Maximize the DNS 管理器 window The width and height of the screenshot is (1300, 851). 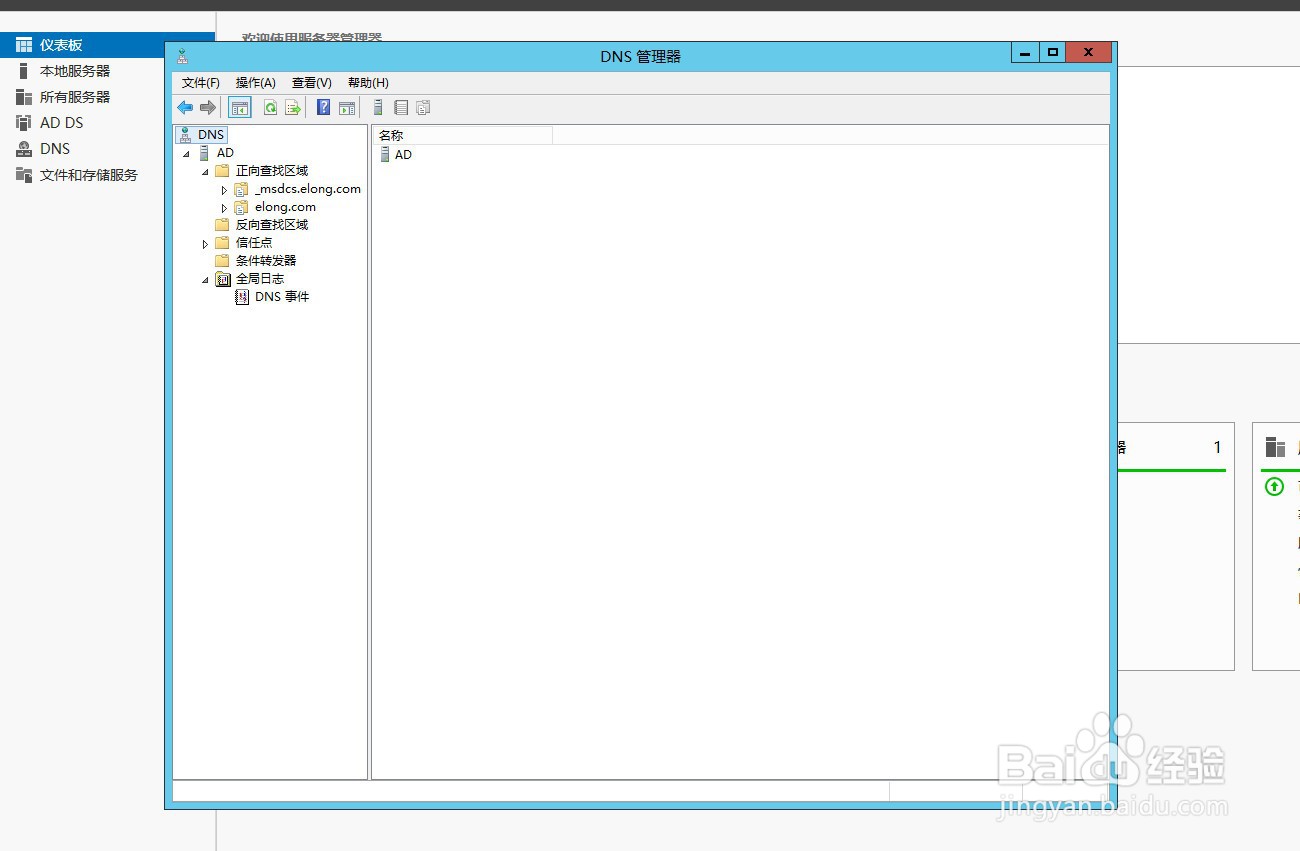[x=1052, y=53]
